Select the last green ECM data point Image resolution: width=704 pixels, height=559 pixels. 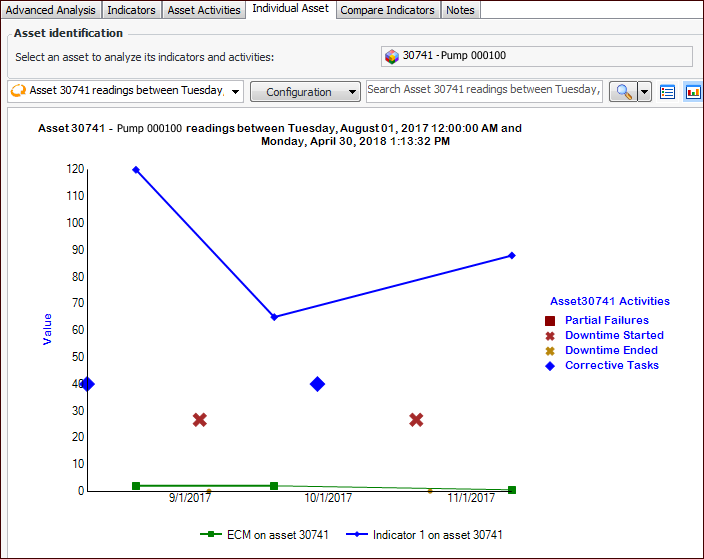[x=512, y=490]
